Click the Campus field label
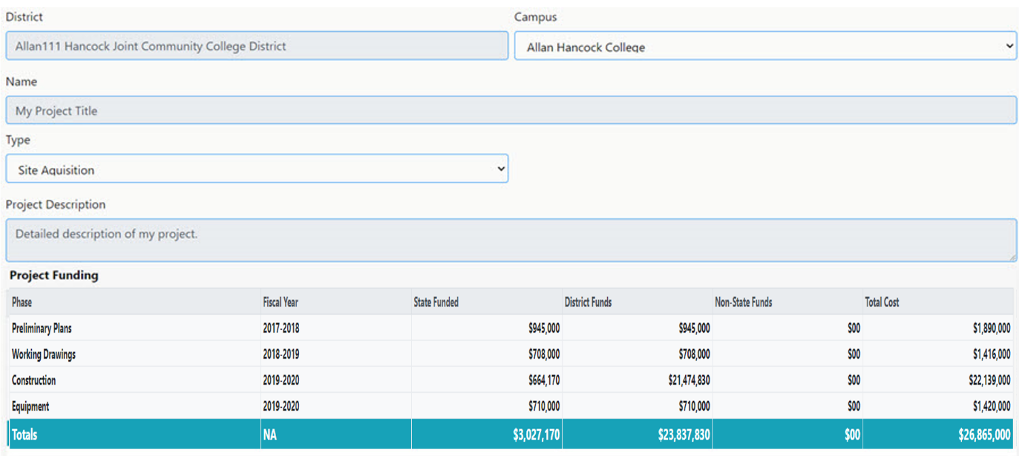The width and height of the screenshot is (1020, 456). [x=535, y=17]
